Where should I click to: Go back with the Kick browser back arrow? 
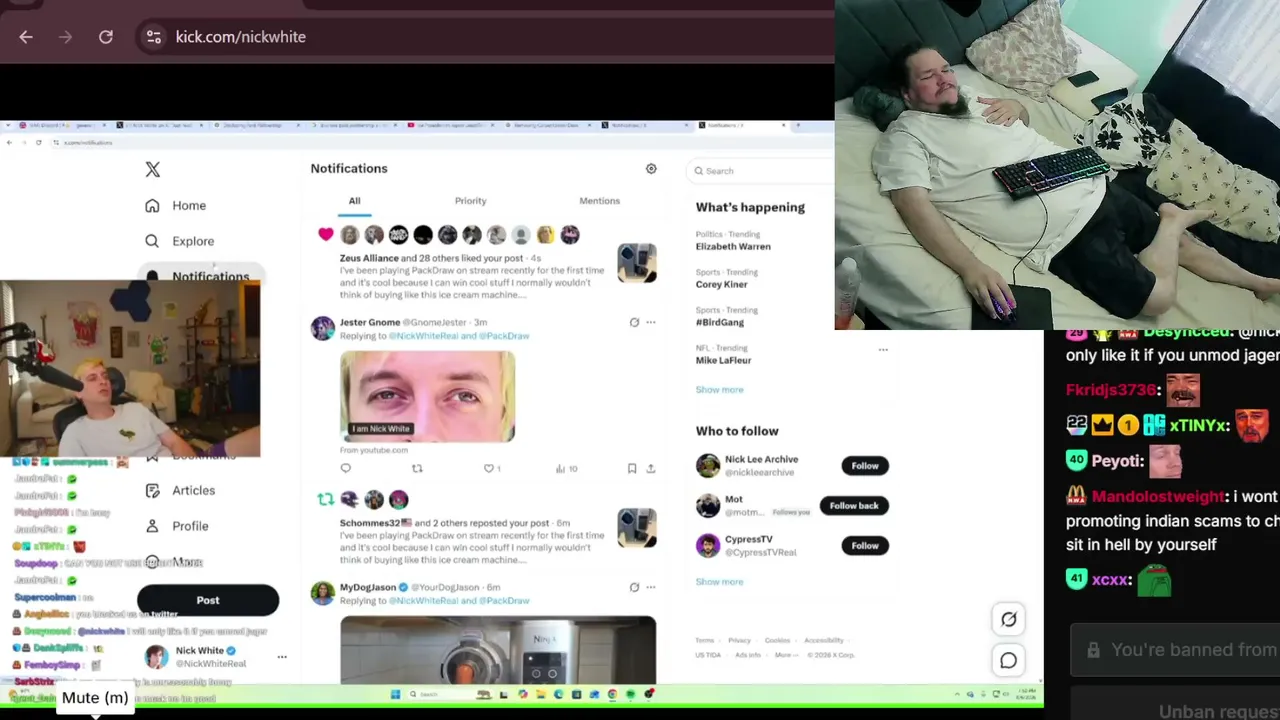26,37
